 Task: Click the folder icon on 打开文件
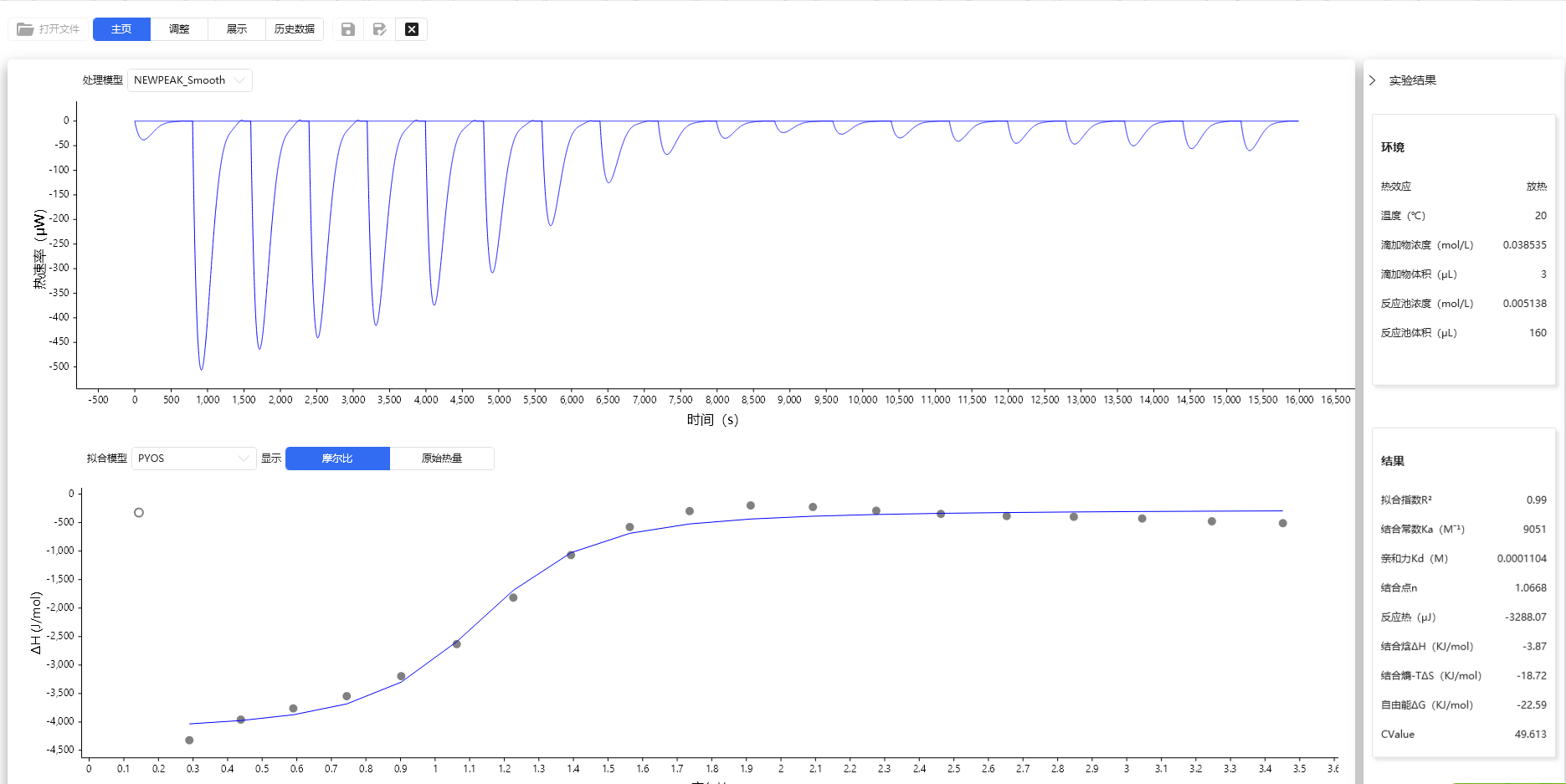click(25, 29)
